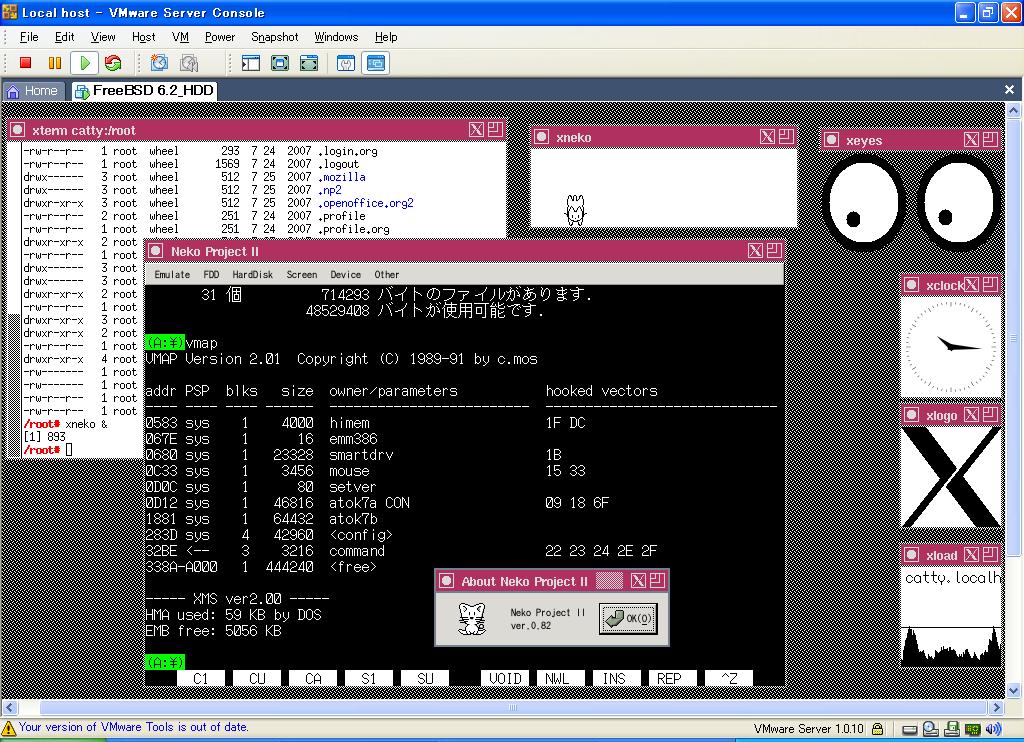Click the xterm window's left scrollbar
The height and width of the screenshot is (742, 1024).
pos(14,300)
